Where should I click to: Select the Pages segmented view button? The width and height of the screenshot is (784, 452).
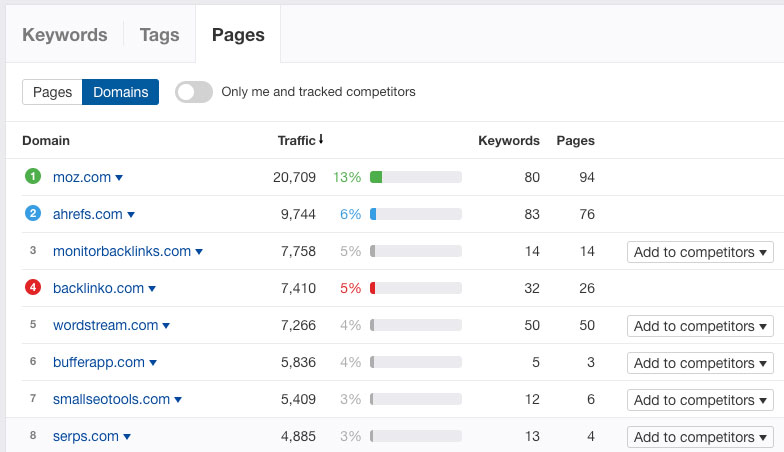click(x=52, y=92)
